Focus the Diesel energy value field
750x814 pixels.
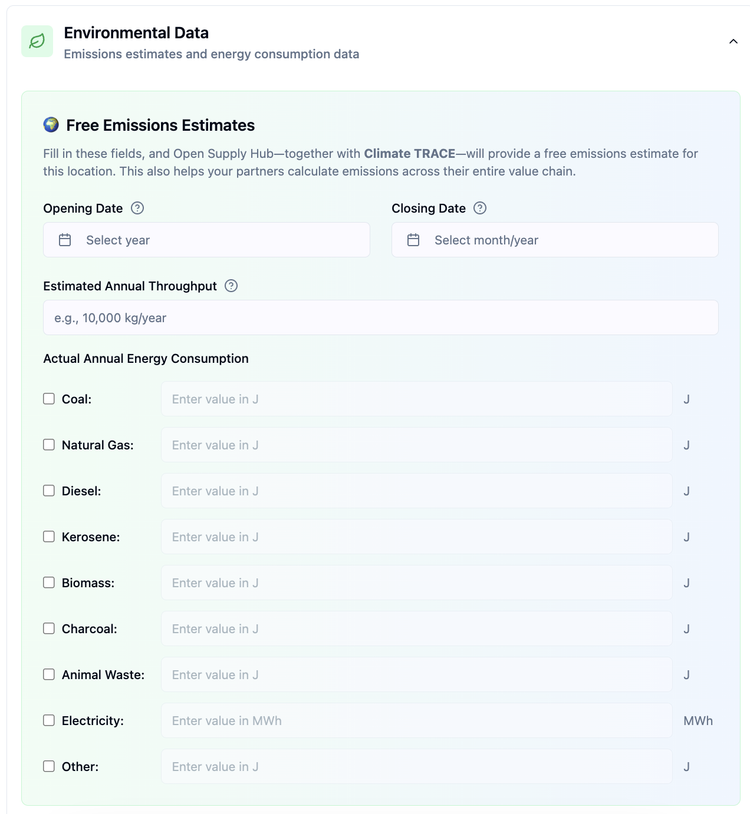point(416,491)
